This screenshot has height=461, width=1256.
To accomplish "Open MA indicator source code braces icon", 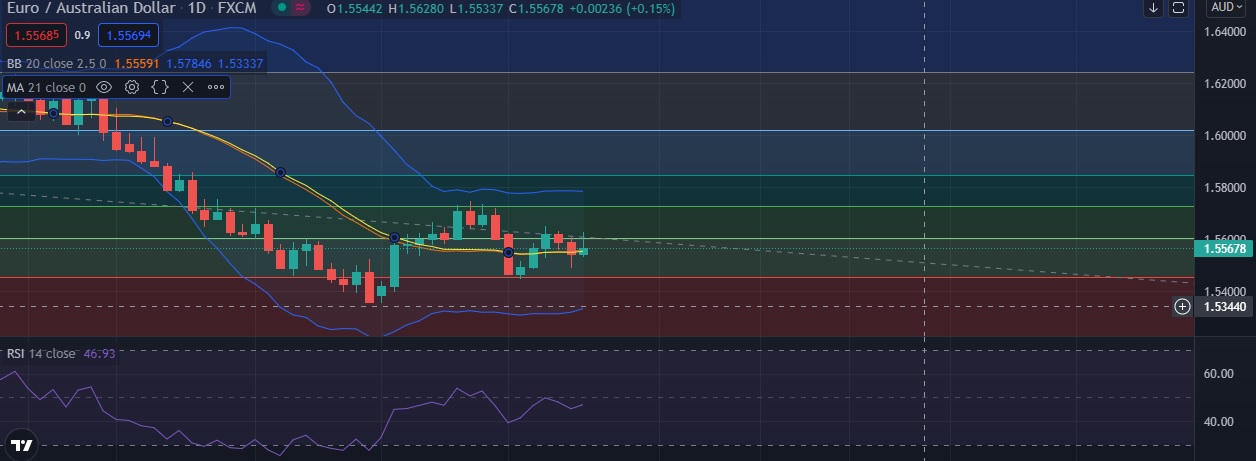I will pyautogui.click(x=159, y=87).
